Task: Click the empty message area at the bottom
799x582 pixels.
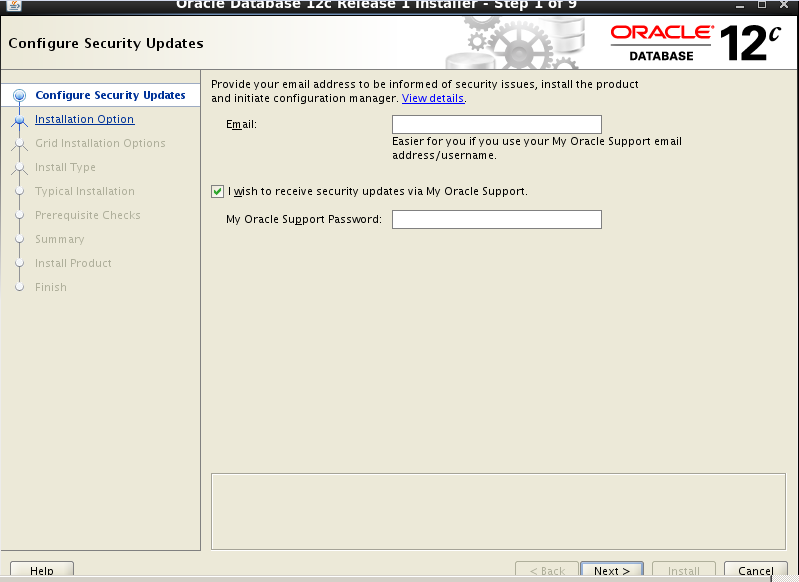Action: [498, 511]
